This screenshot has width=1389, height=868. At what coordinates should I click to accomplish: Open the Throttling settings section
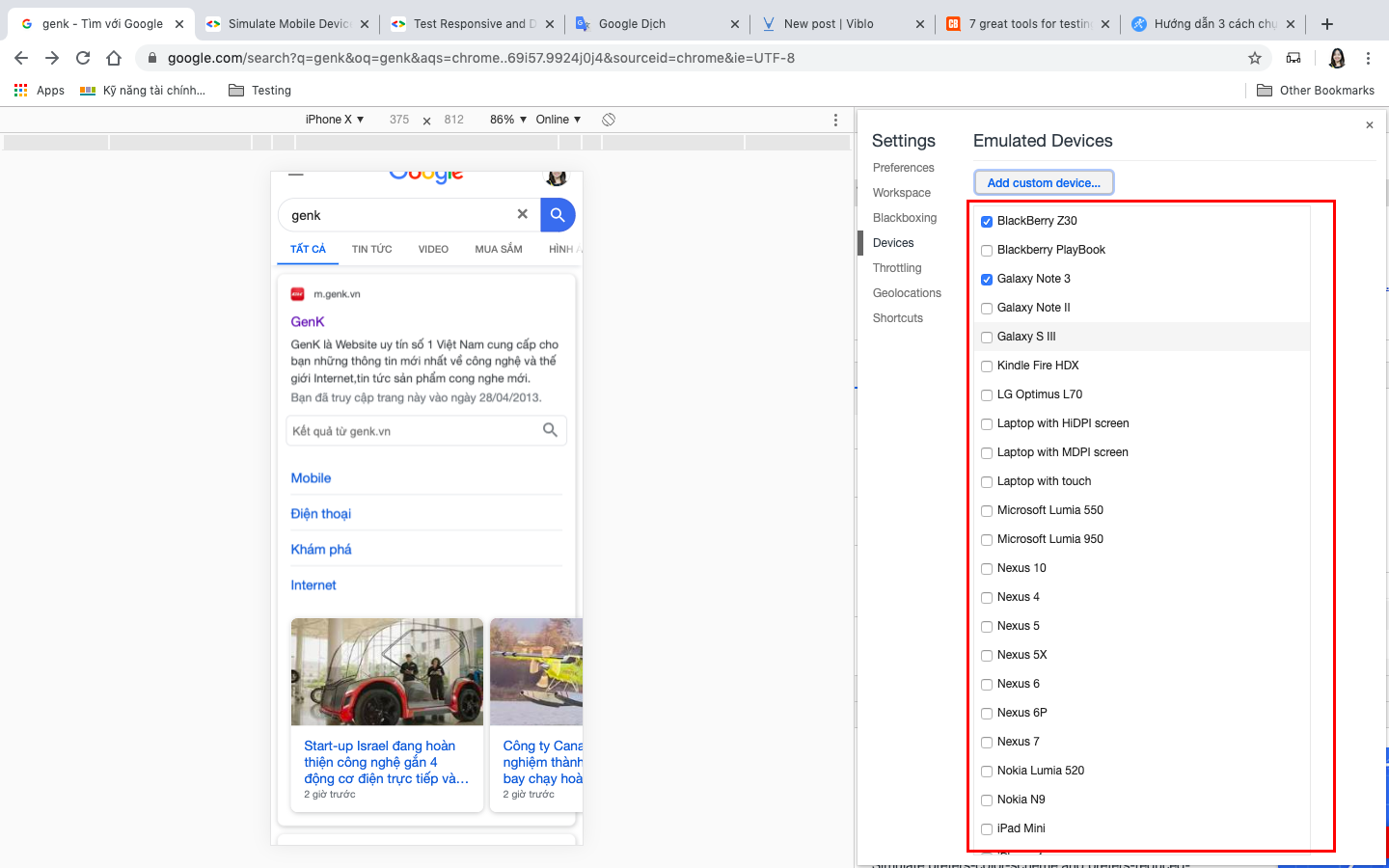[897, 268]
